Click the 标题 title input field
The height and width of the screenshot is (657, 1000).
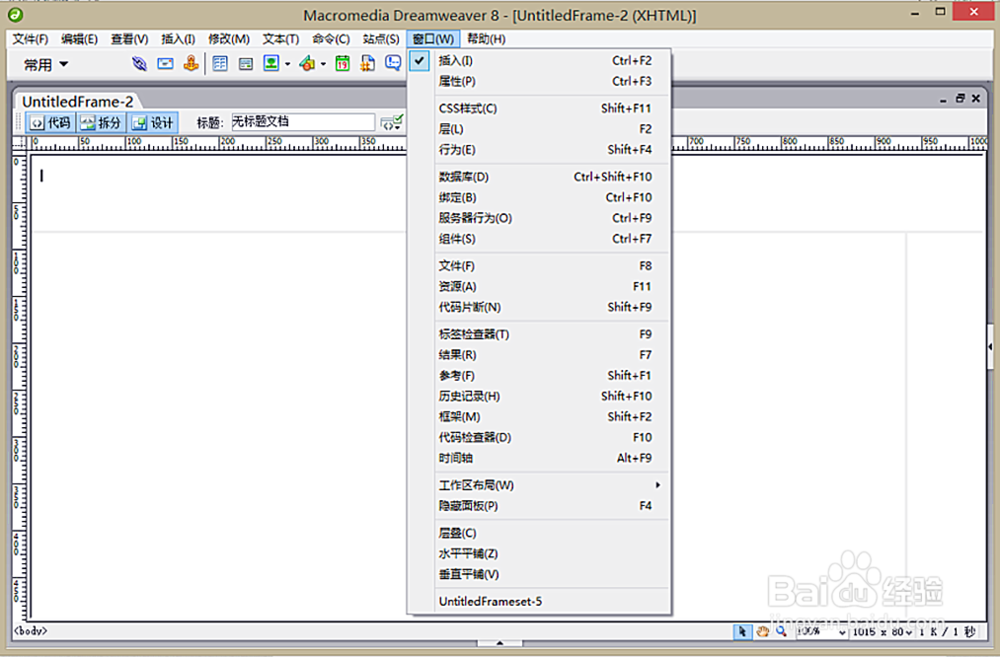[302, 122]
